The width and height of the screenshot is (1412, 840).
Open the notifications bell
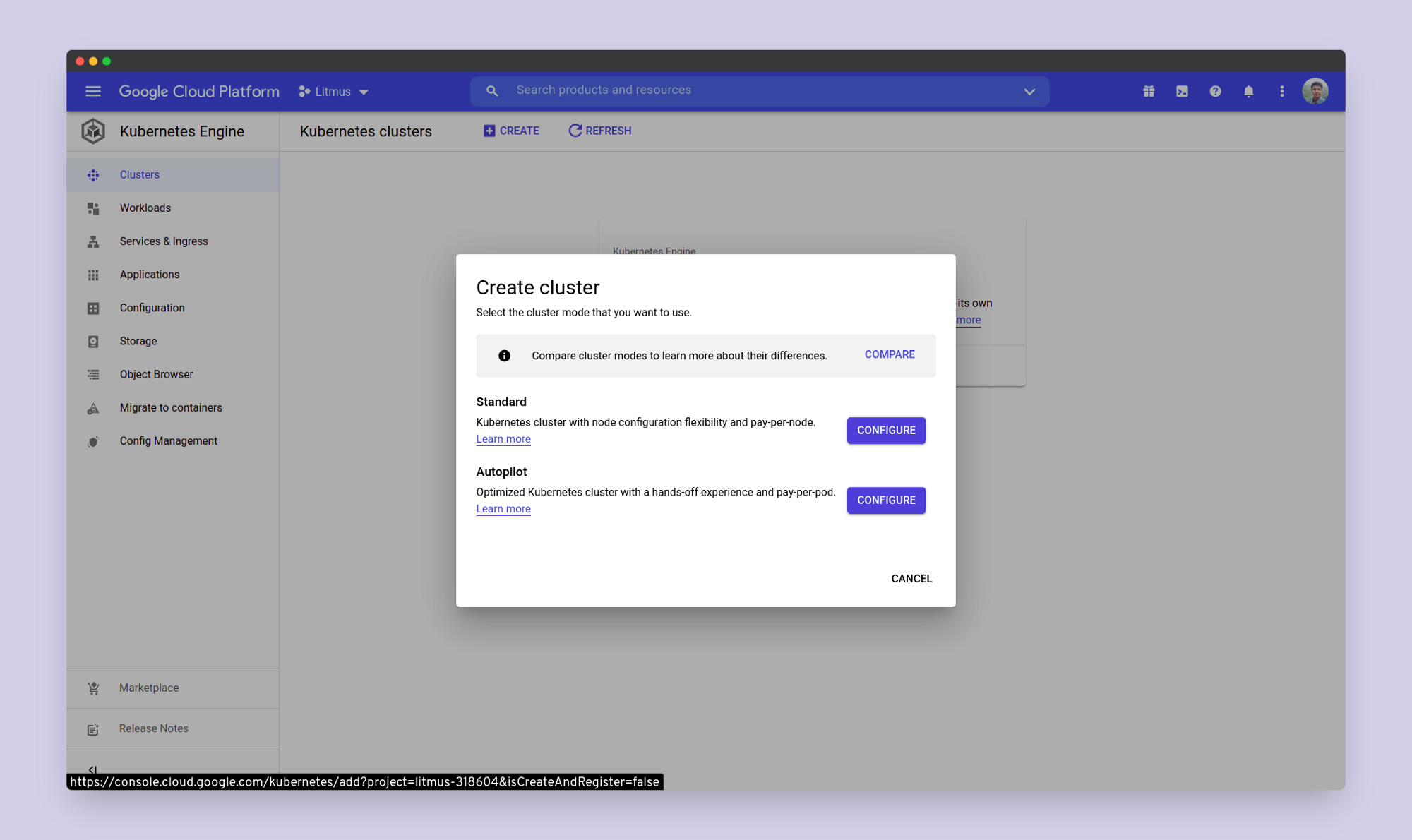click(x=1248, y=91)
